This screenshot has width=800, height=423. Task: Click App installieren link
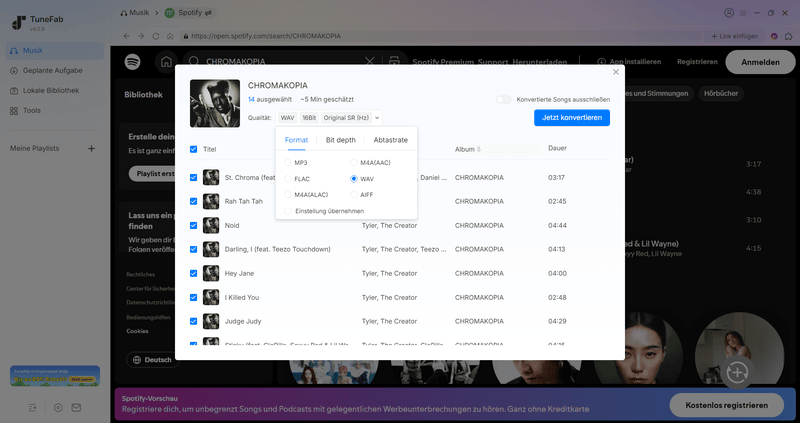pyautogui.click(x=629, y=62)
